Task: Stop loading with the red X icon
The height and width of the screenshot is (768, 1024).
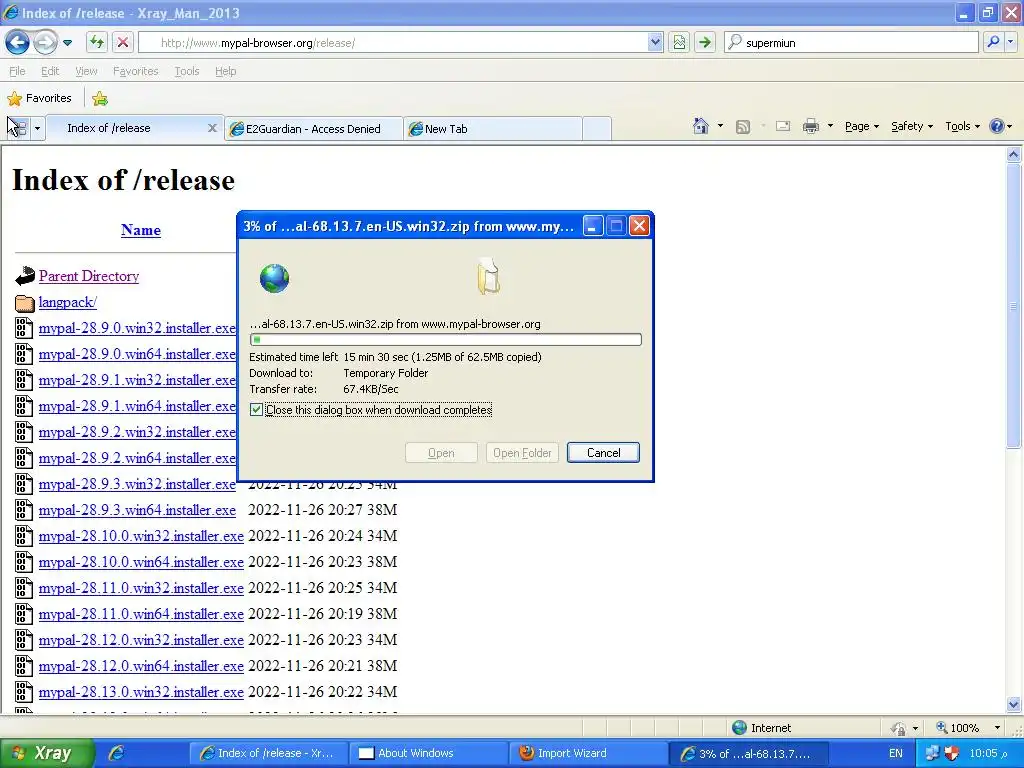Action: click(122, 42)
